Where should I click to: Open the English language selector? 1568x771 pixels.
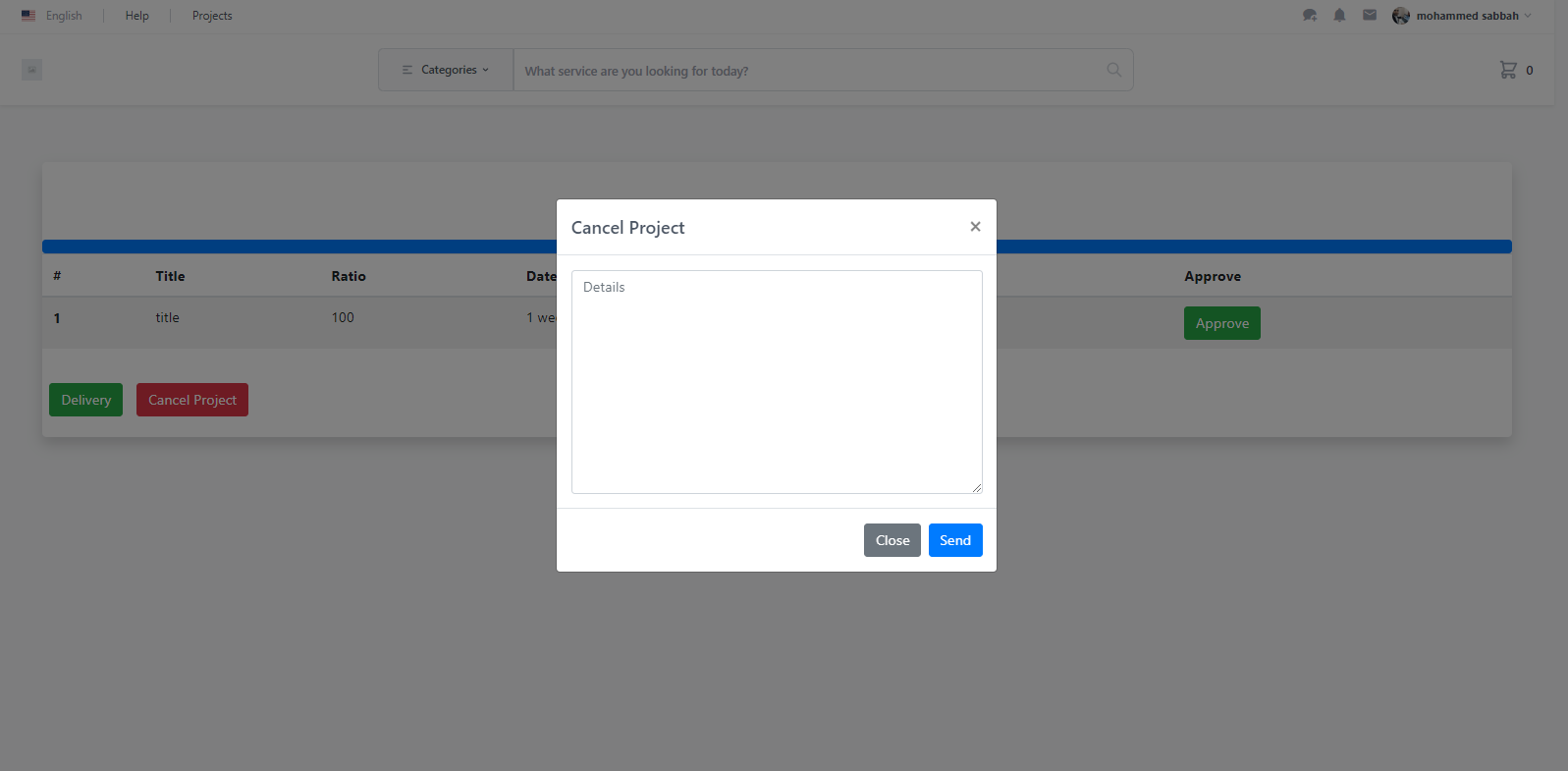tap(64, 16)
